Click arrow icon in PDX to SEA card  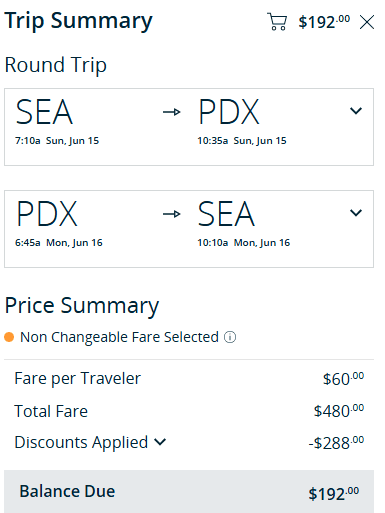tap(172, 214)
